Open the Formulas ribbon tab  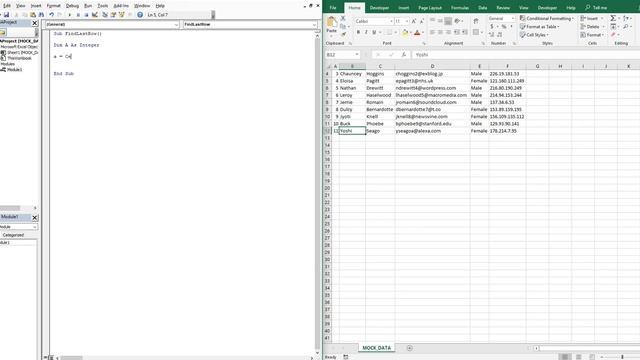pos(460,8)
